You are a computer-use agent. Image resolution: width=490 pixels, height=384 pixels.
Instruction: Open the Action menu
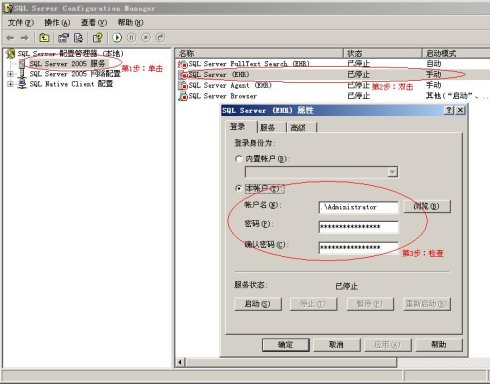click(x=57, y=23)
